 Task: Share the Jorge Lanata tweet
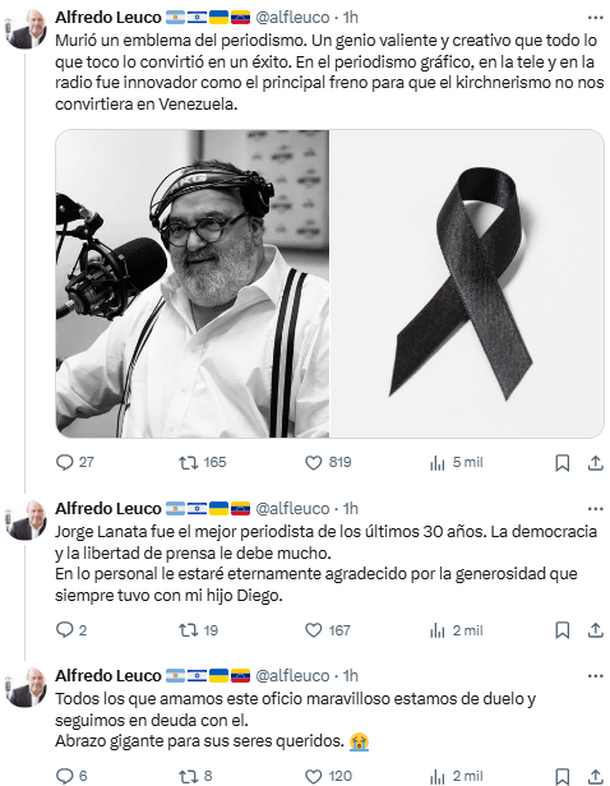(595, 630)
